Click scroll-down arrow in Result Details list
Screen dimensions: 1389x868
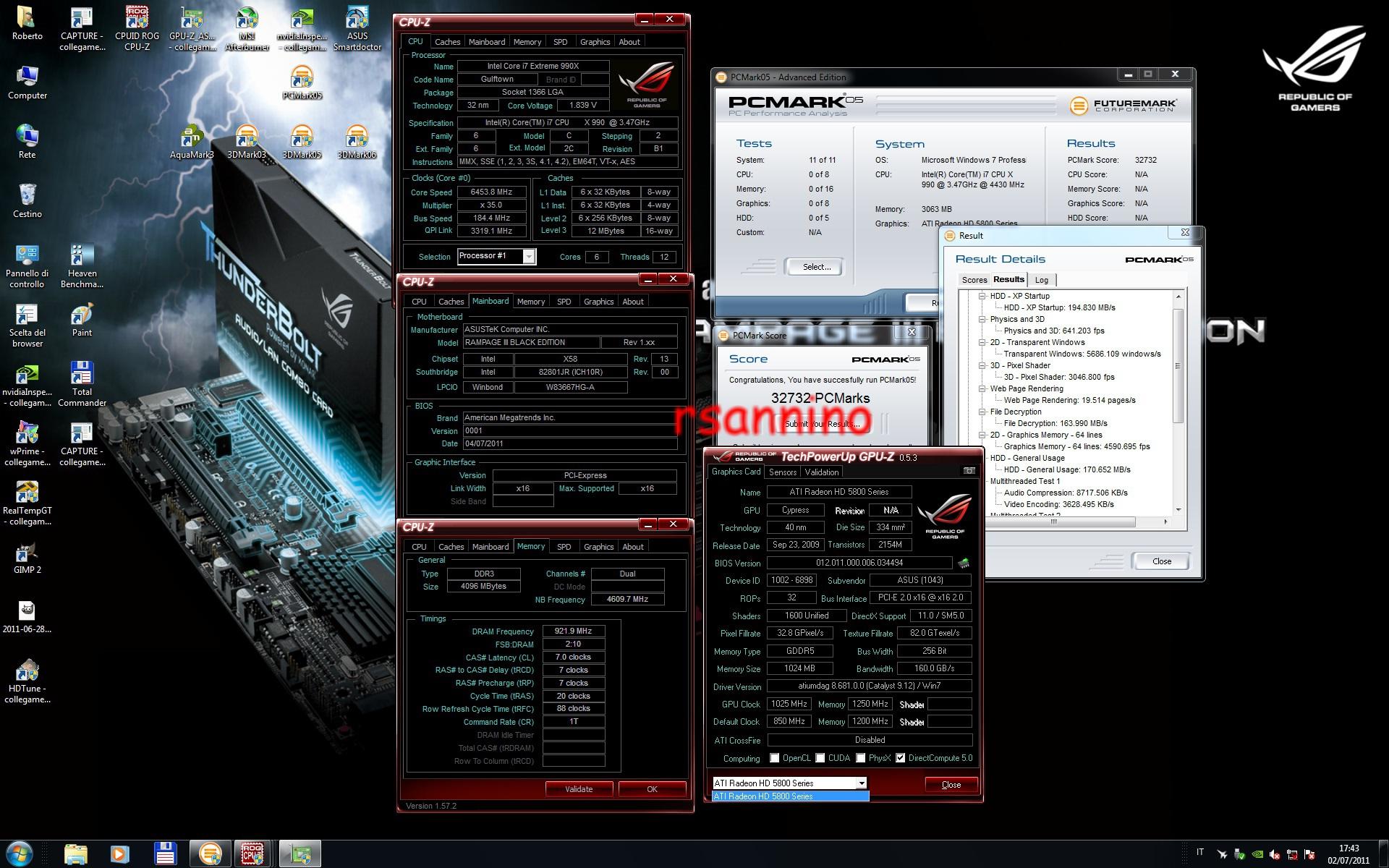pos(1178,510)
